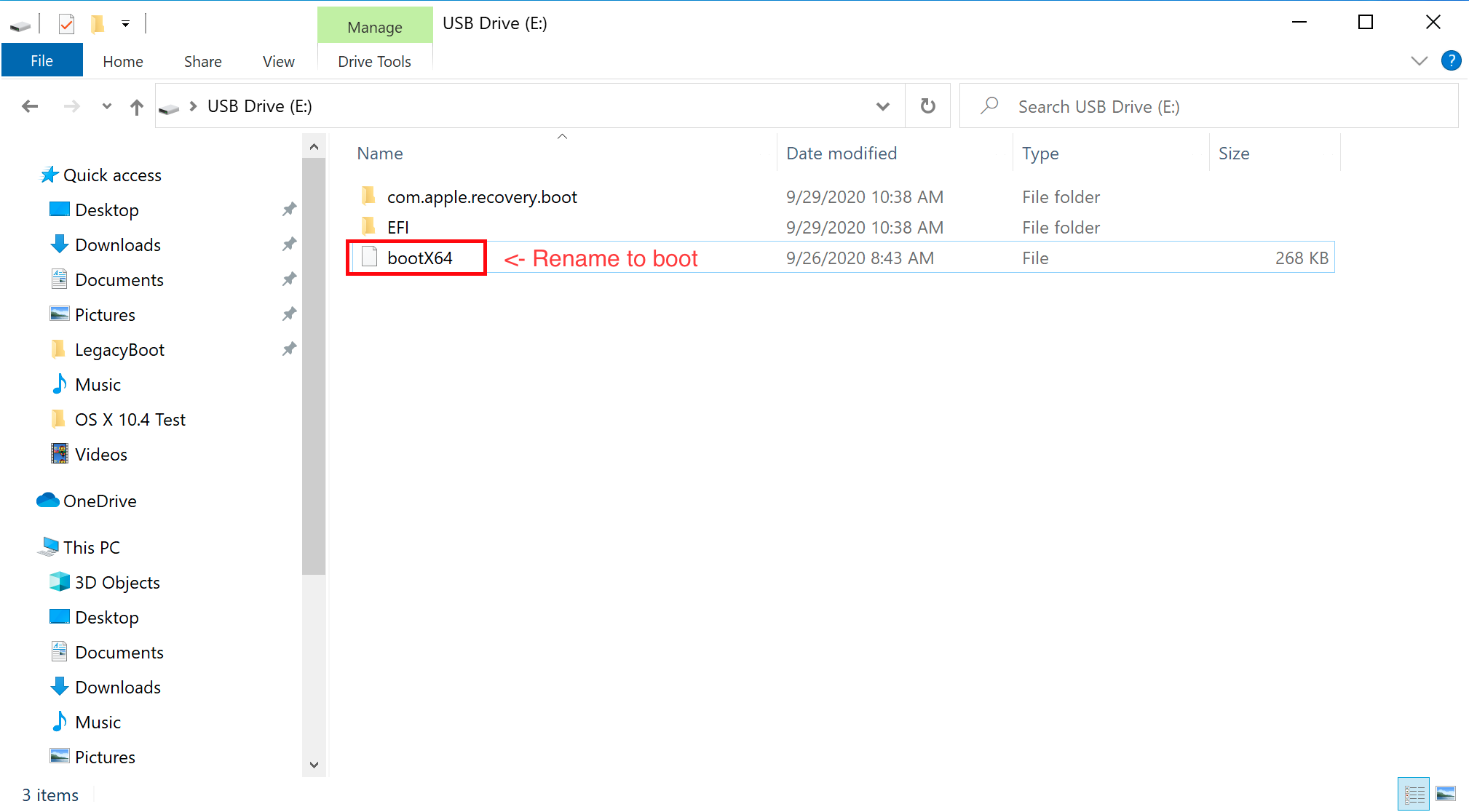Select the bootX64 file
Viewport: 1469px width, 812px height.
coord(419,258)
